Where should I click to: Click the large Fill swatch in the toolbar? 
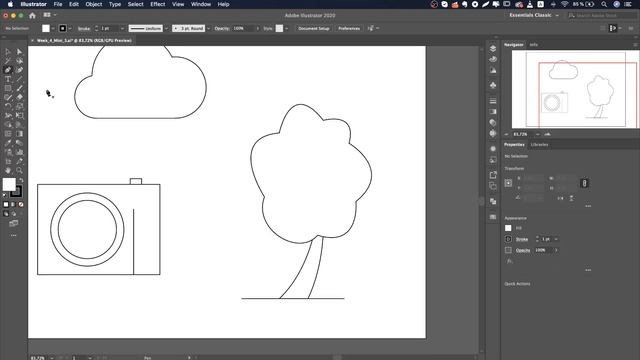coord(9,184)
